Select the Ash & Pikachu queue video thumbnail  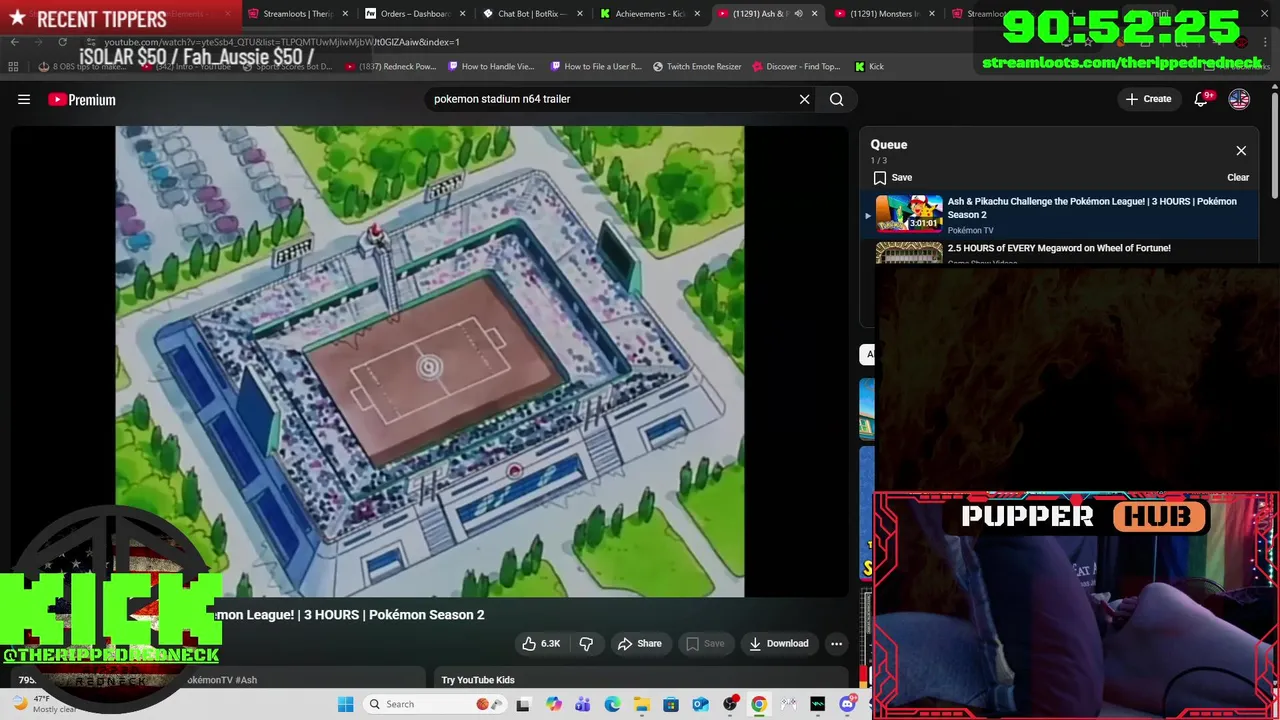click(x=909, y=214)
